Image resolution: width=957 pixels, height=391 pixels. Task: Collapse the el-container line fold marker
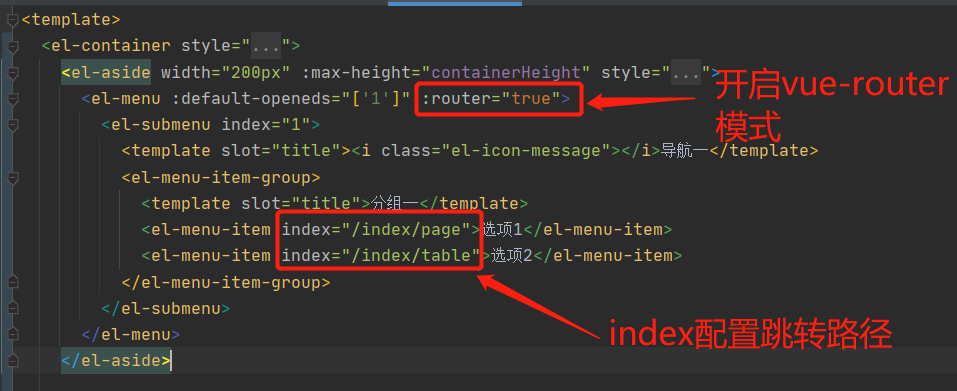pos(13,46)
